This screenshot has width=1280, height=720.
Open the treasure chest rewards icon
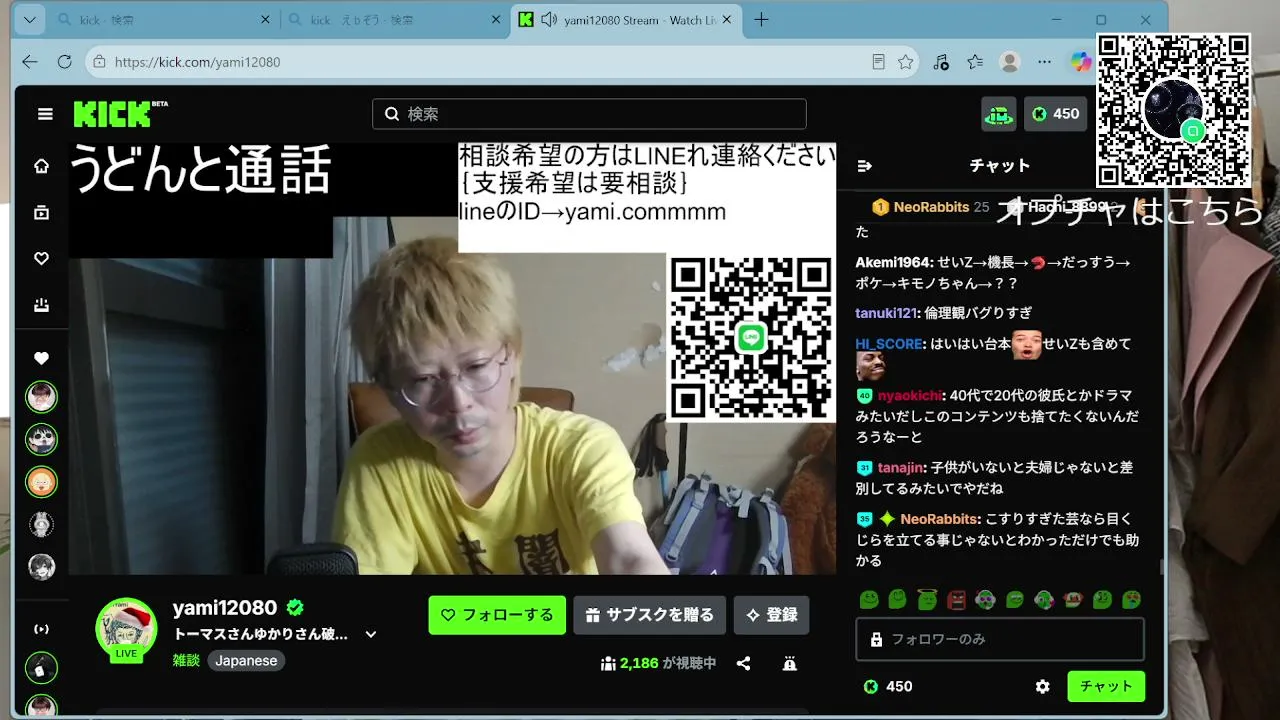999,114
